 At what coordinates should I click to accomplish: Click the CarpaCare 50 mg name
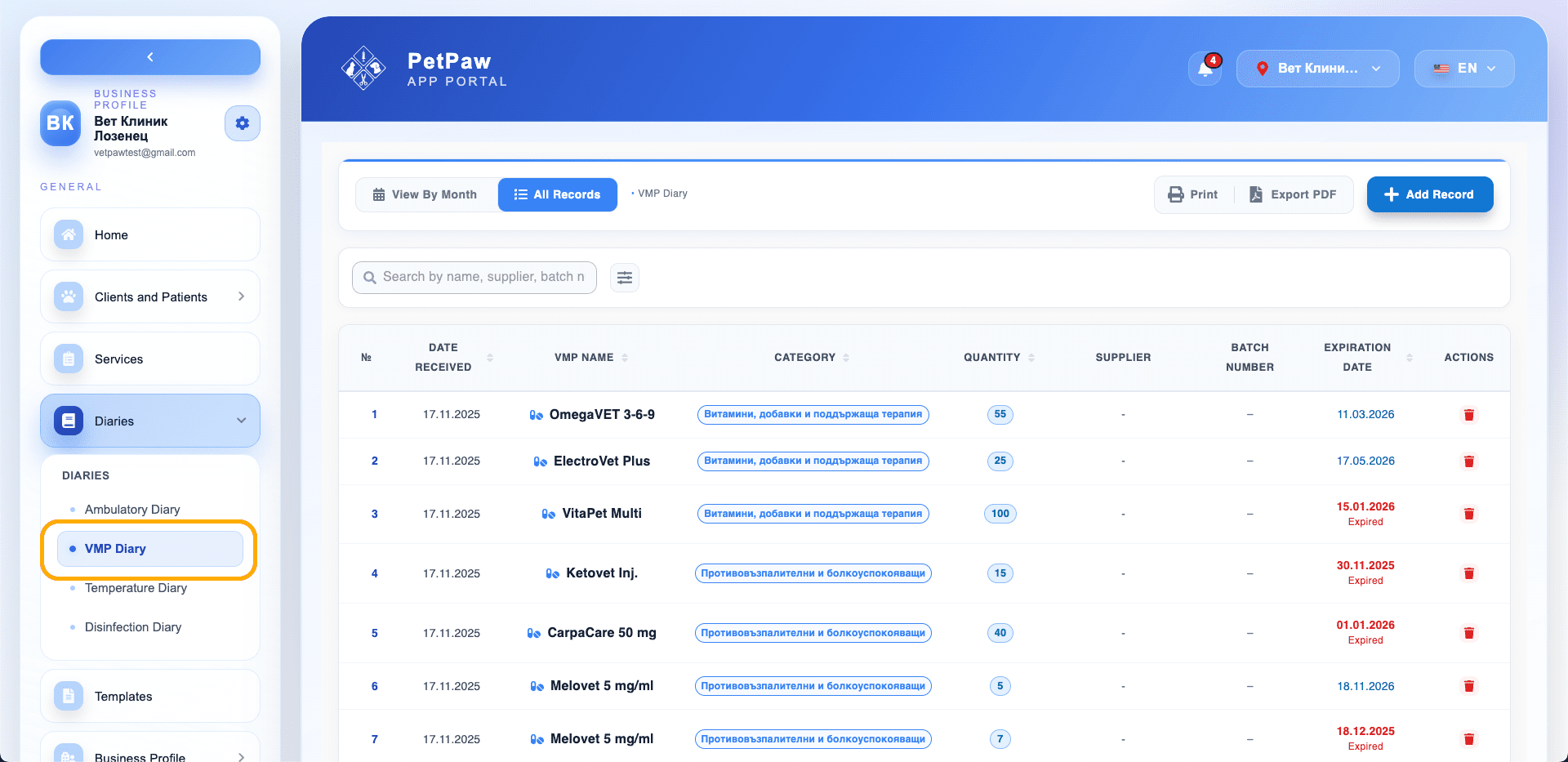602,633
